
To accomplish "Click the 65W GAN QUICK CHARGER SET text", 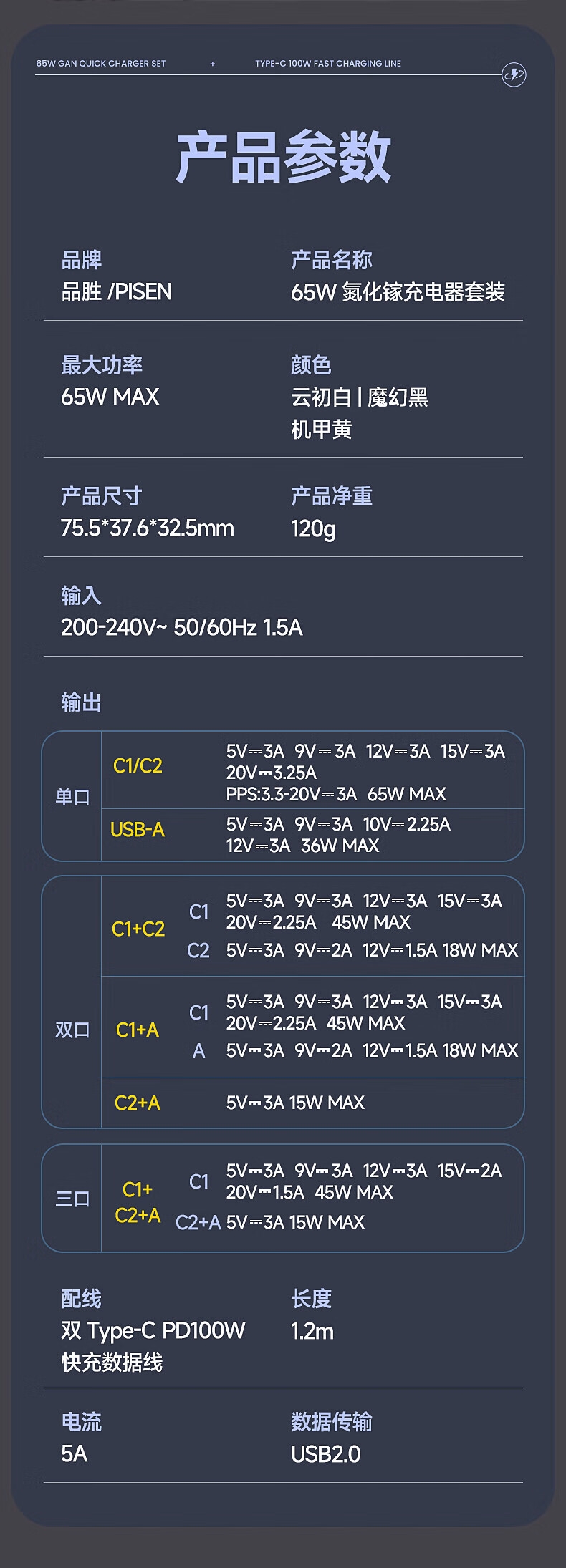I will (x=101, y=64).
